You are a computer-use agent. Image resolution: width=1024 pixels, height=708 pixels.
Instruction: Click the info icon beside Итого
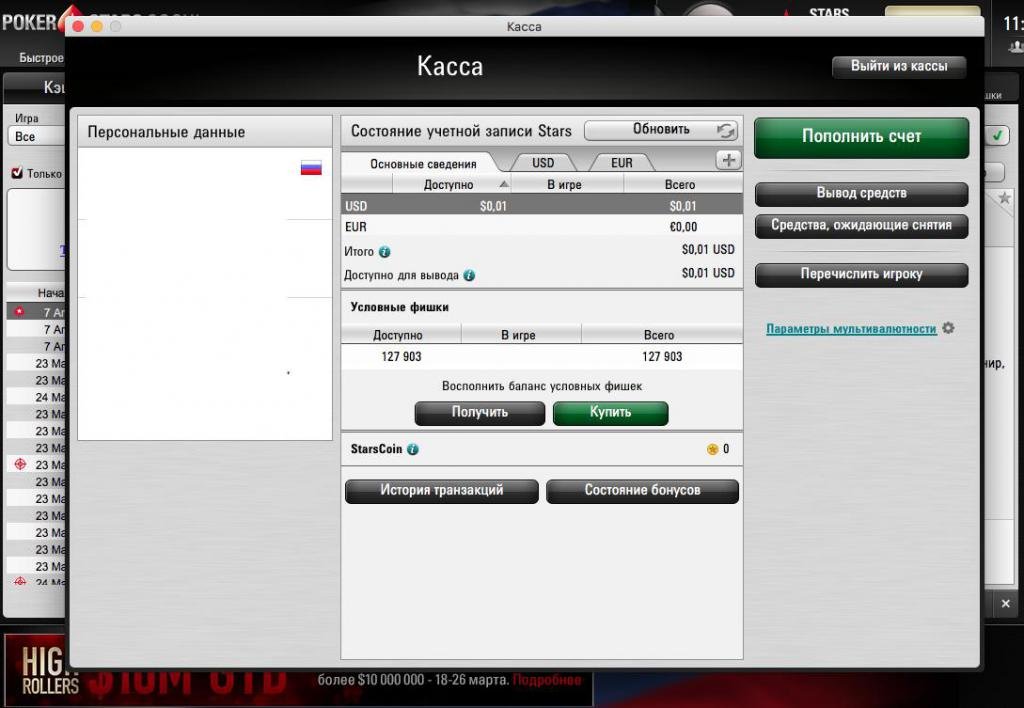click(385, 252)
